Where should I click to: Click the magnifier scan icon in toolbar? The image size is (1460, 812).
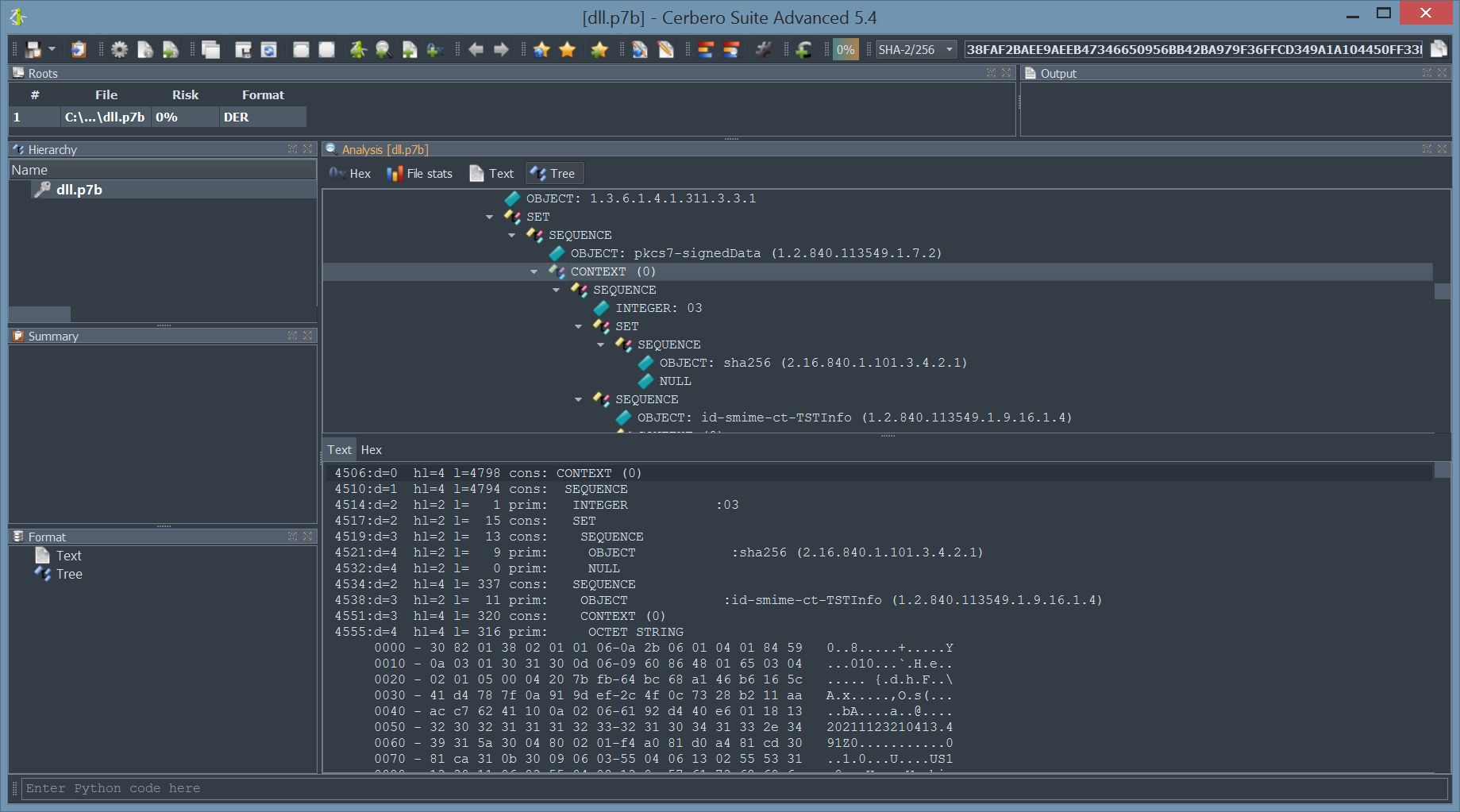tap(383, 50)
